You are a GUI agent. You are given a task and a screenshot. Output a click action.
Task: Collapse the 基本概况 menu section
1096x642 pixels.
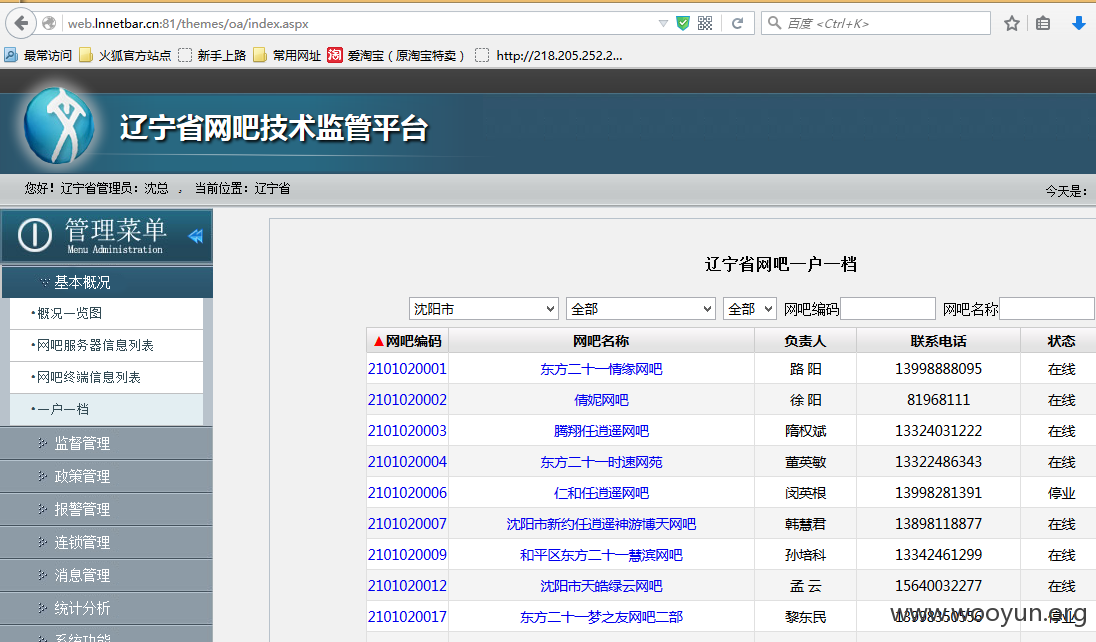(x=107, y=282)
